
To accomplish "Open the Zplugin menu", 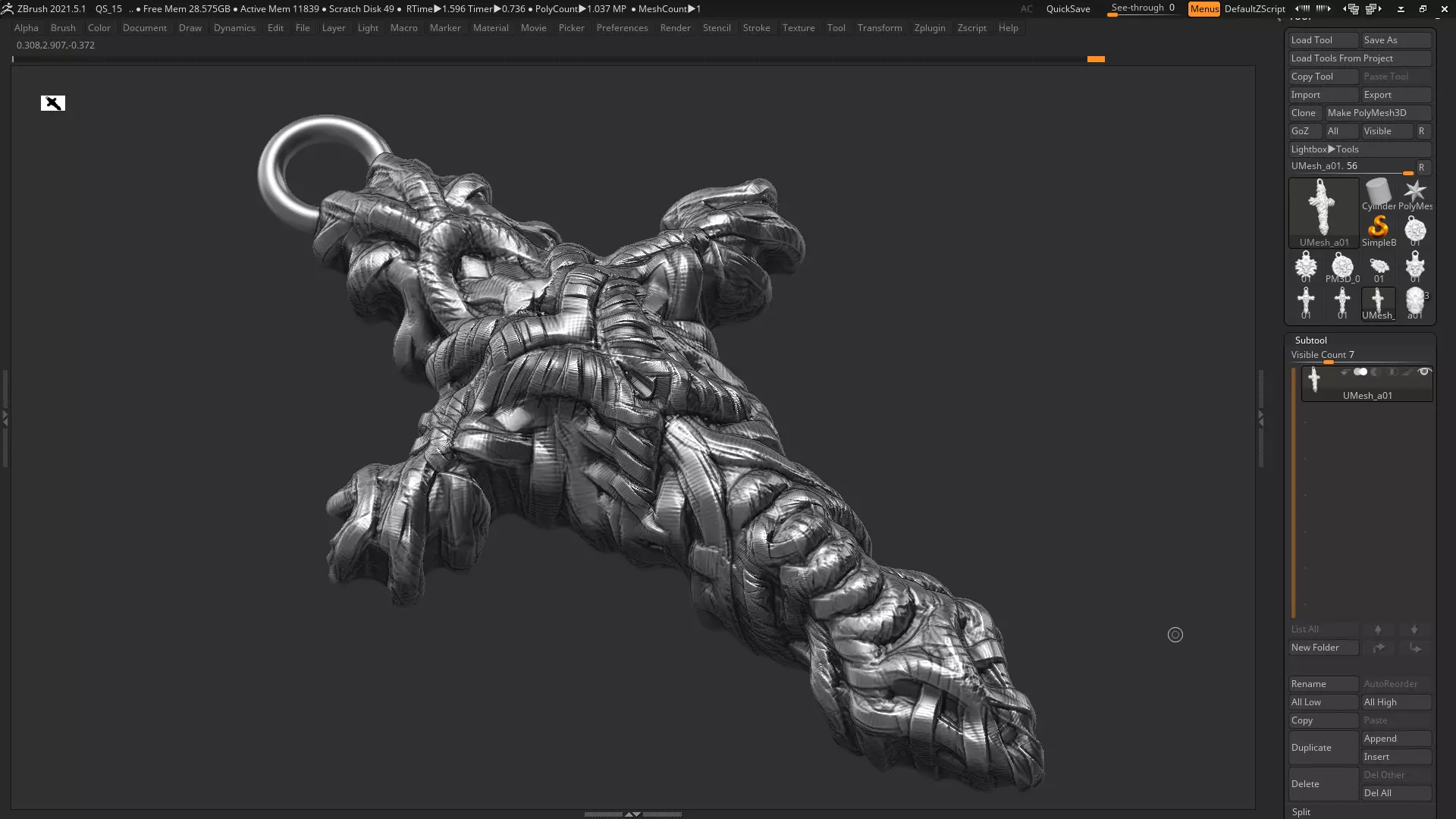I will pyautogui.click(x=929, y=28).
